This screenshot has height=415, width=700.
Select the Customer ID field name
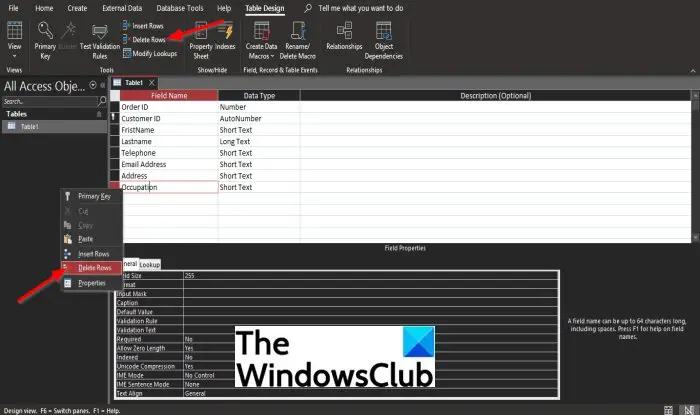tap(169, 119)
